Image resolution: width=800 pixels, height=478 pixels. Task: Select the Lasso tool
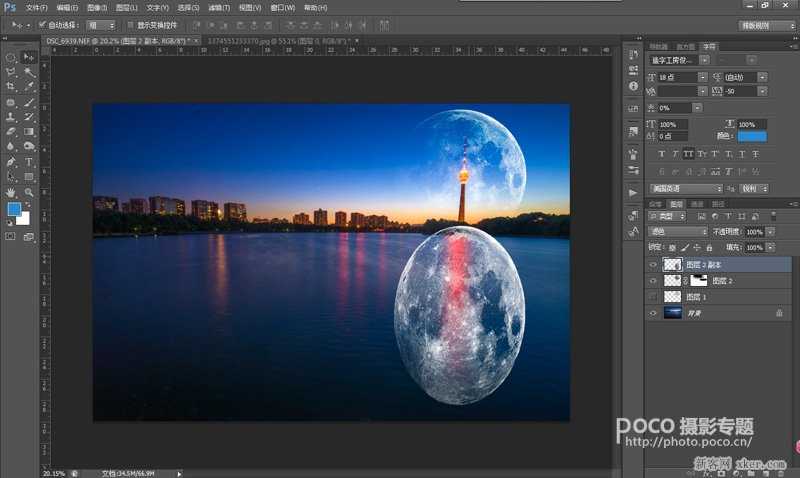(11, 72)
